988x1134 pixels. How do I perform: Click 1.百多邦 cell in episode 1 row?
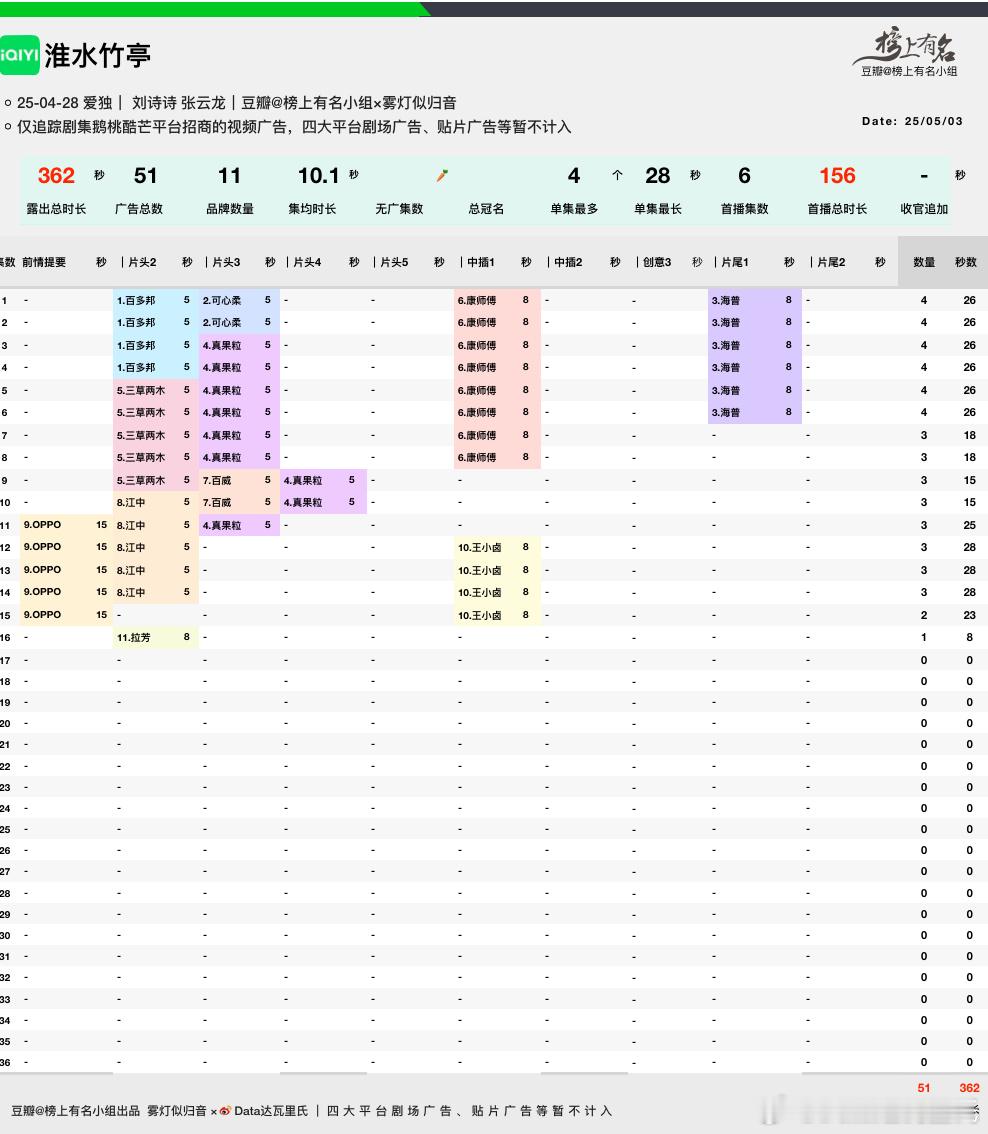136,300
